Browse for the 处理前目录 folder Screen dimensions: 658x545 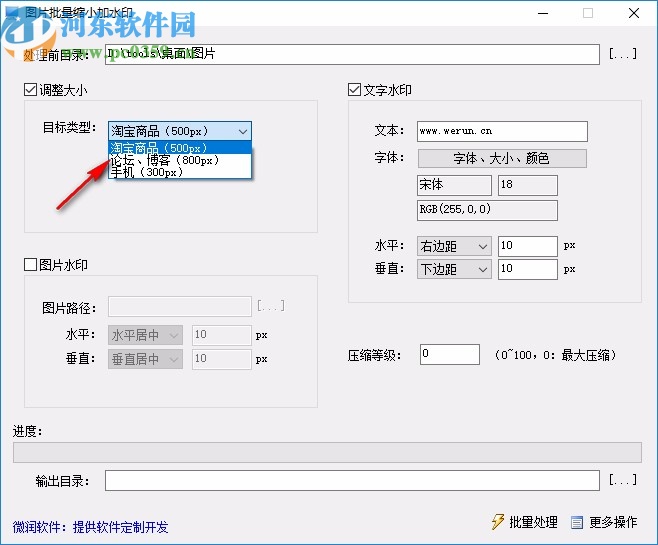(623, 54)
